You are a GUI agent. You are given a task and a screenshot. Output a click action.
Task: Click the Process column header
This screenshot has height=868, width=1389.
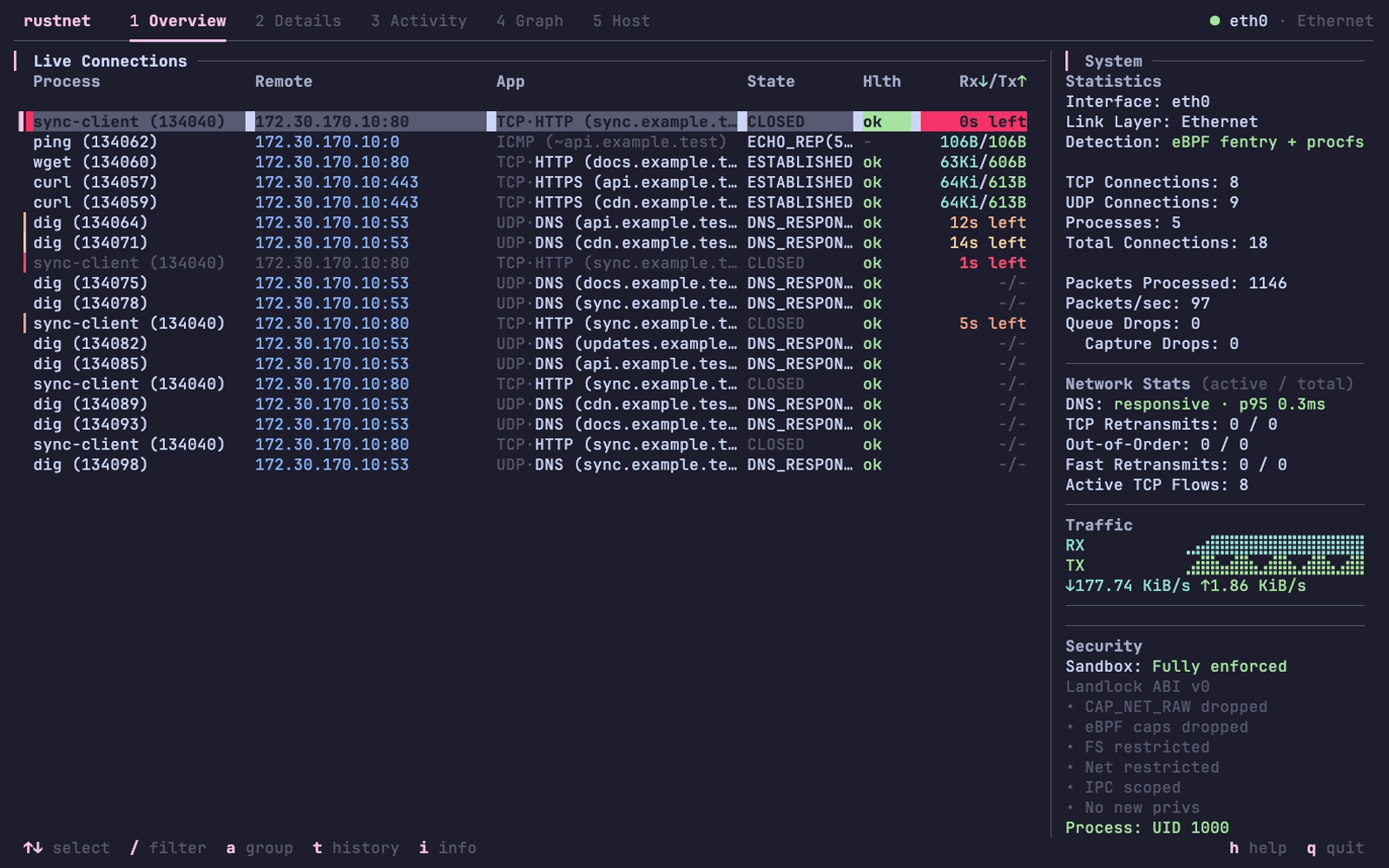tap(67, 82)
